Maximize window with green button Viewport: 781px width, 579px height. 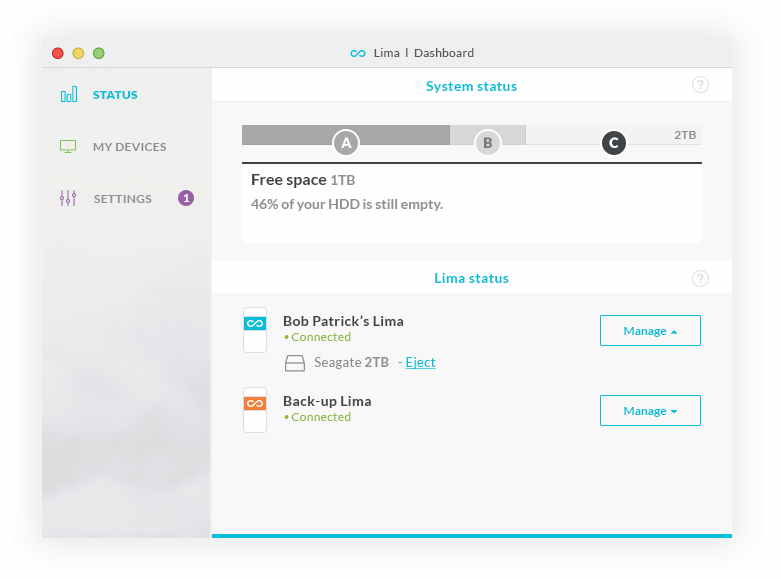pyautogui.click(x=99, y=53)
